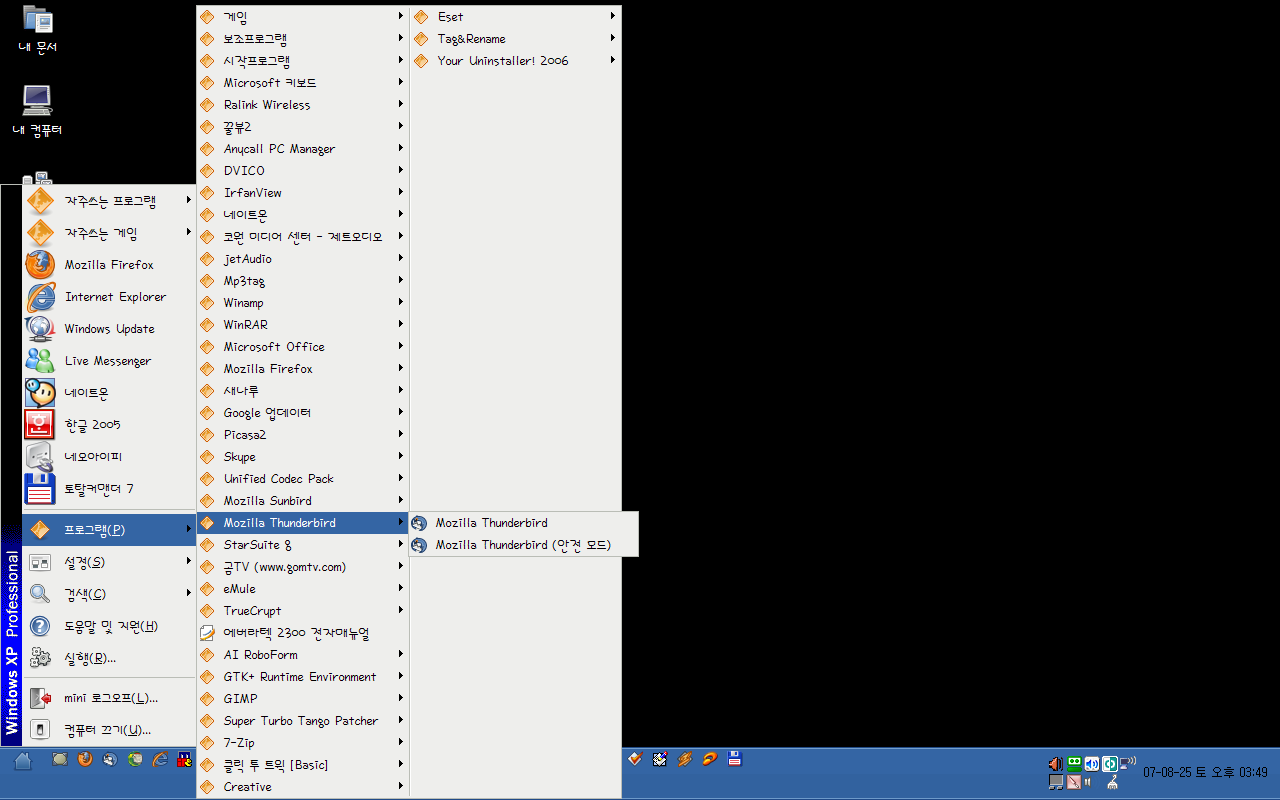
Task: Expand the Microsoft Office program folder
Action: (x=303, y=347)
